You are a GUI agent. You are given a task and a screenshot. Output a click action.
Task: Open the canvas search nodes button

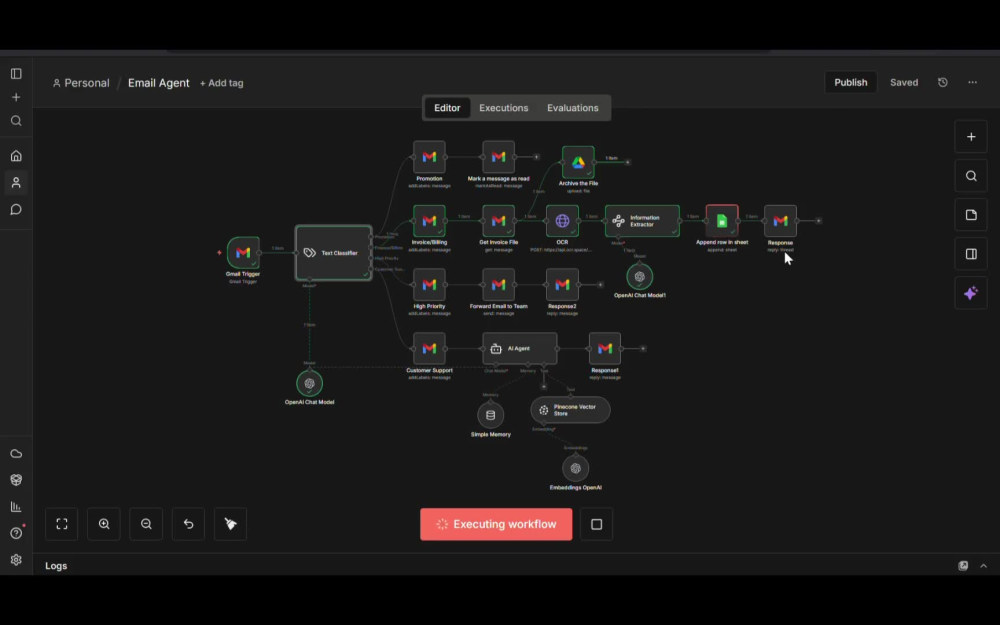click(x=971, y=176)
